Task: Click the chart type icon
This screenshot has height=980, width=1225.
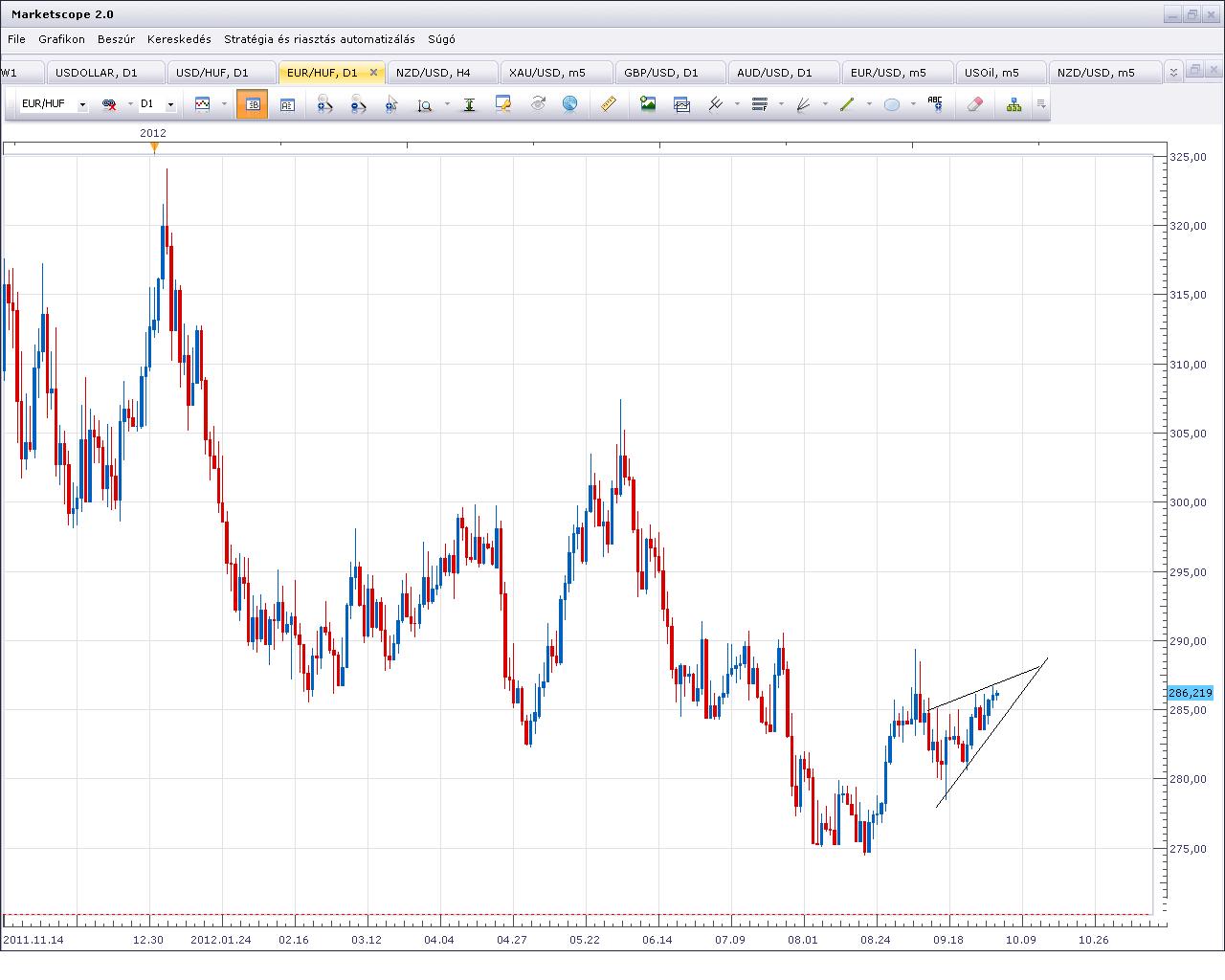Action: pyautogui.click(x=203, y=104)
